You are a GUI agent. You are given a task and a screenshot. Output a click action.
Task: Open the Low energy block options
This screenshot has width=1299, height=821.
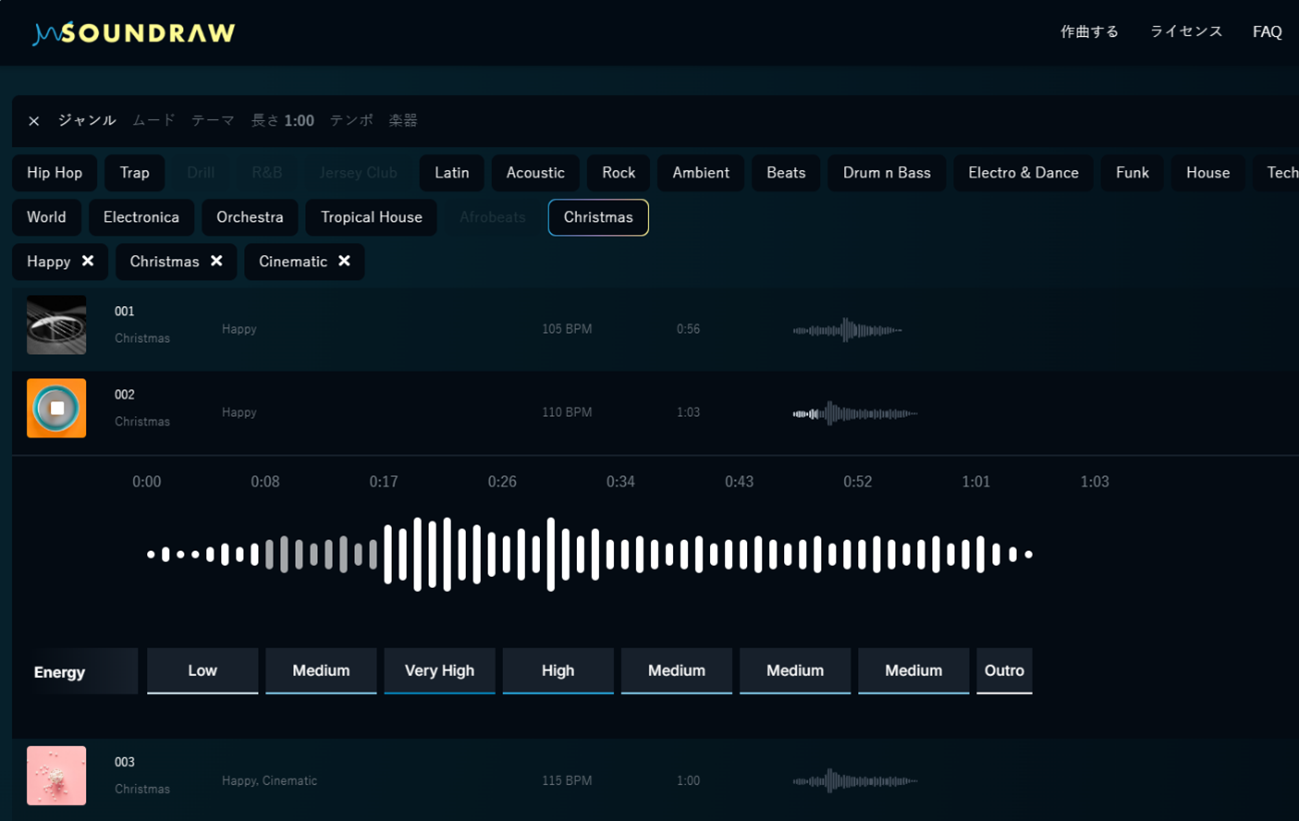pyautogui.click(x=202, y=671)
